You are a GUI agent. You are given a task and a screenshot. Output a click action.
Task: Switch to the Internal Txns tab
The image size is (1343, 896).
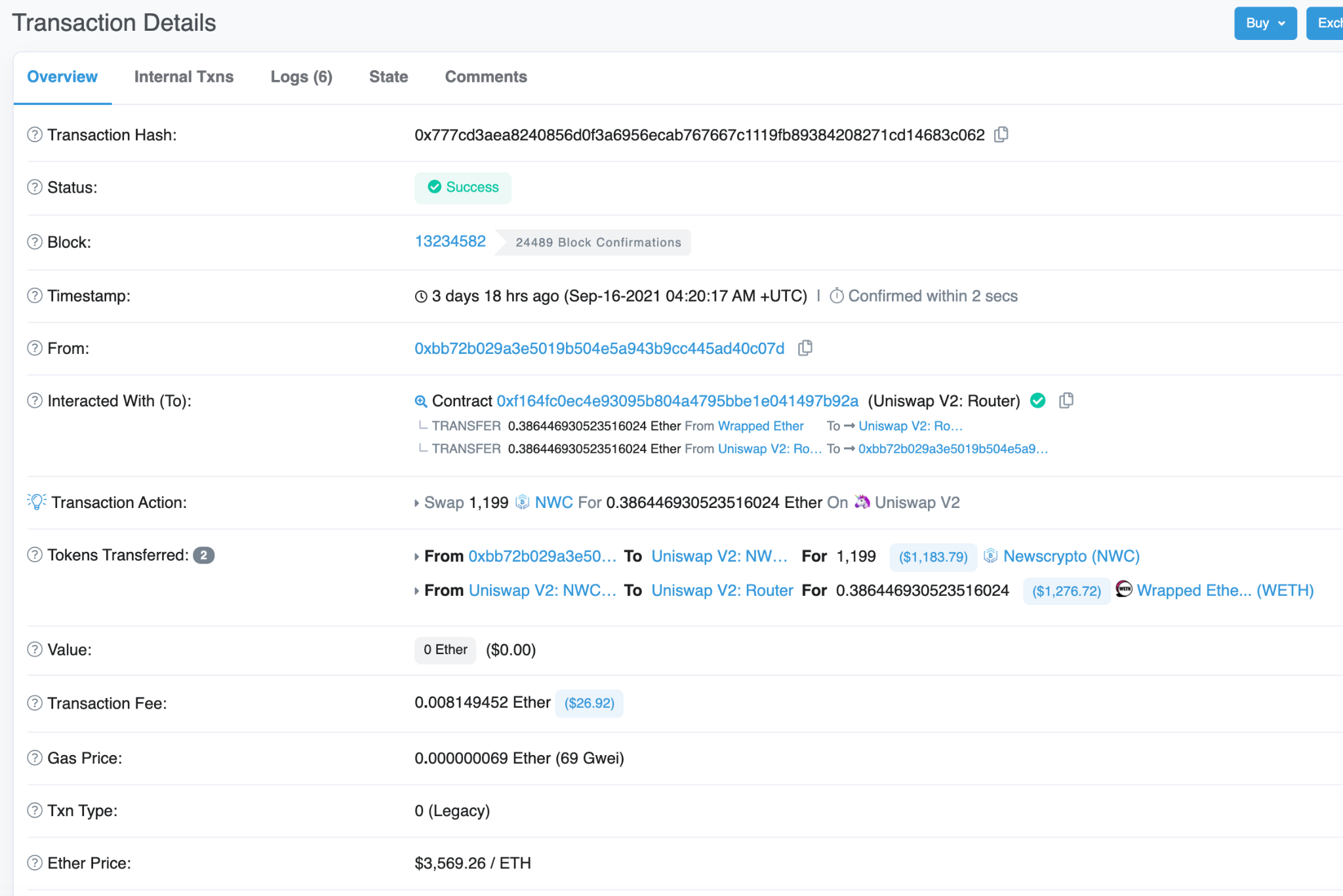pos(184,77)
